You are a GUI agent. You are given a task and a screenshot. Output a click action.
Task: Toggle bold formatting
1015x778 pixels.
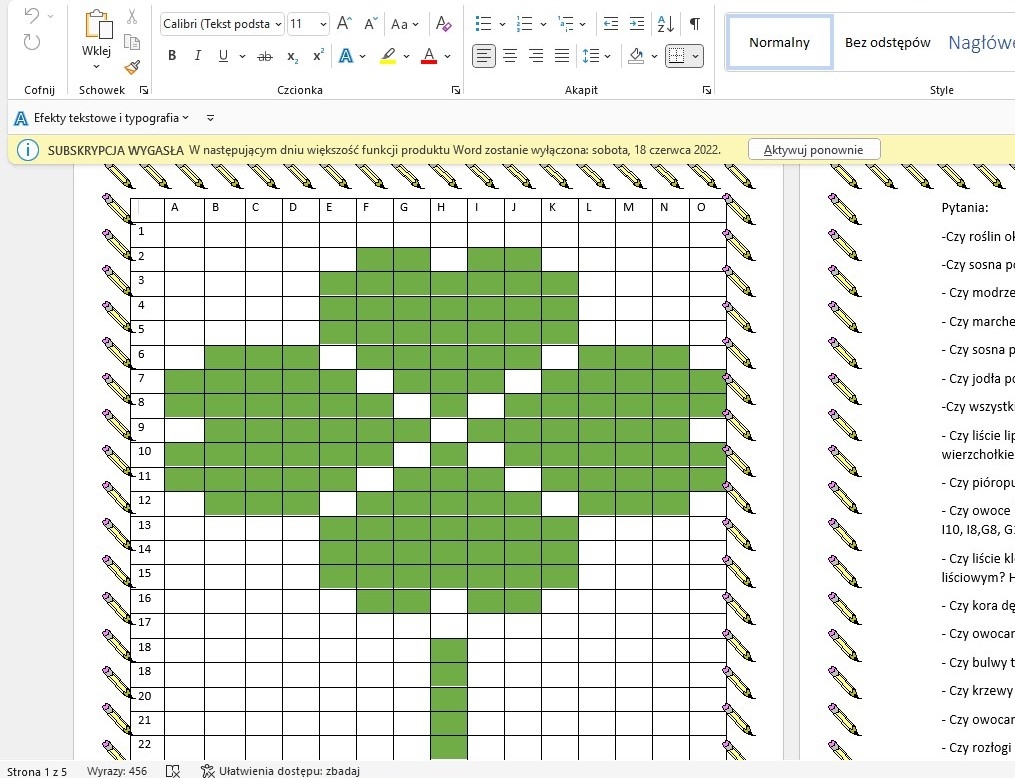pos(172,56)
